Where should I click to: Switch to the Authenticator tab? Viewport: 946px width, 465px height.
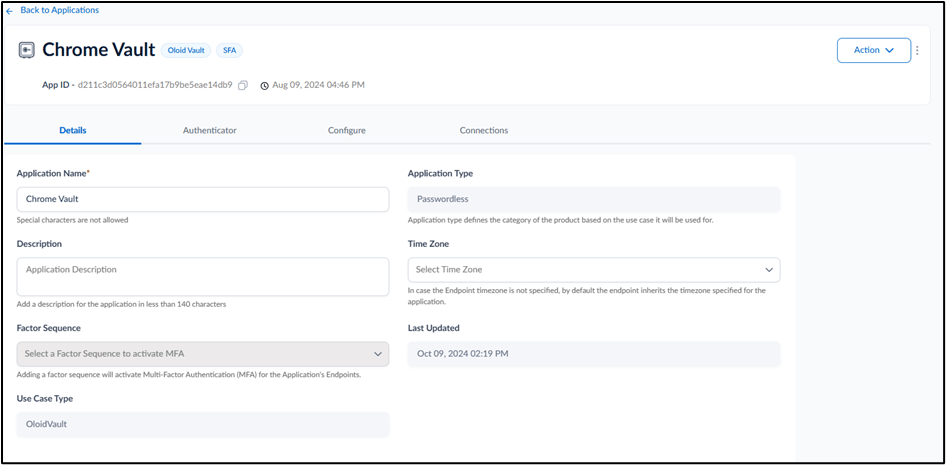tap(209, 130)
